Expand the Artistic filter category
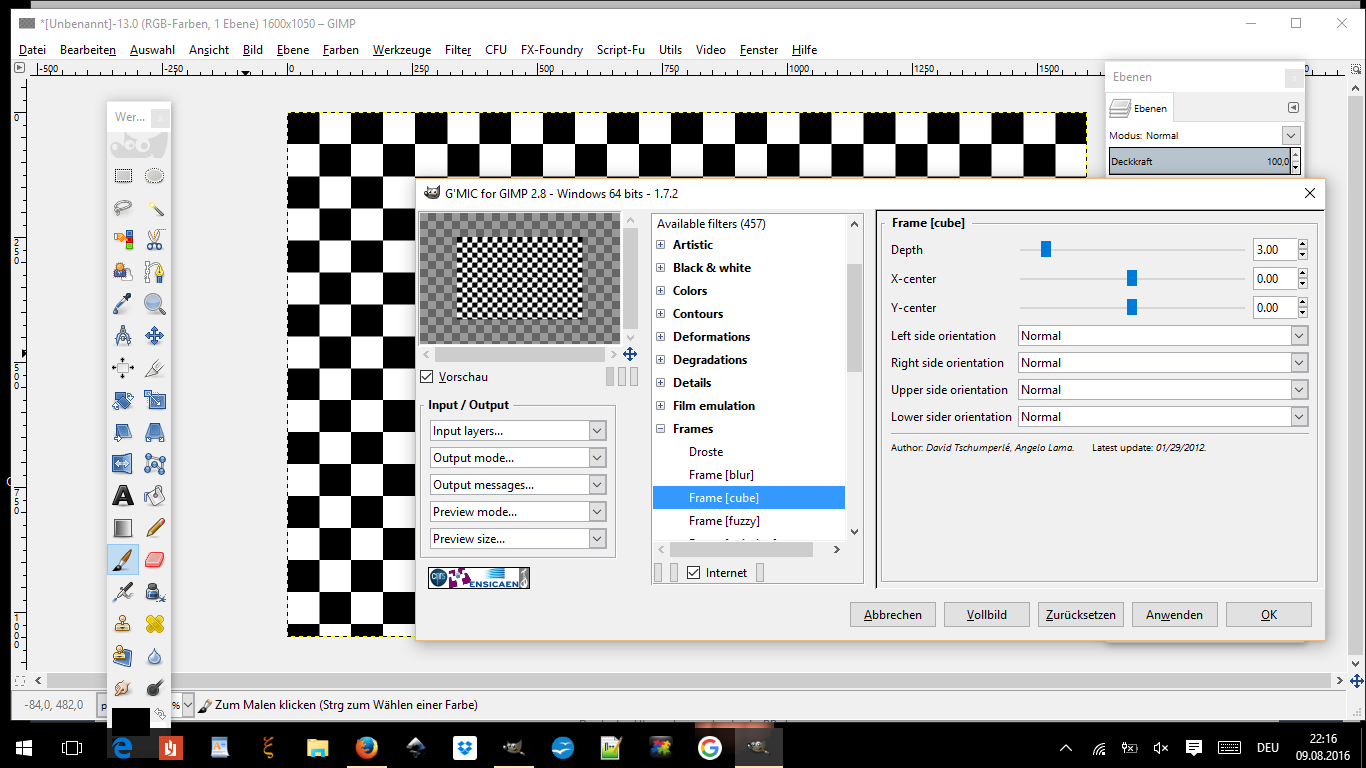The width and height of the screenshot is (1366, 768). point(660,245)
